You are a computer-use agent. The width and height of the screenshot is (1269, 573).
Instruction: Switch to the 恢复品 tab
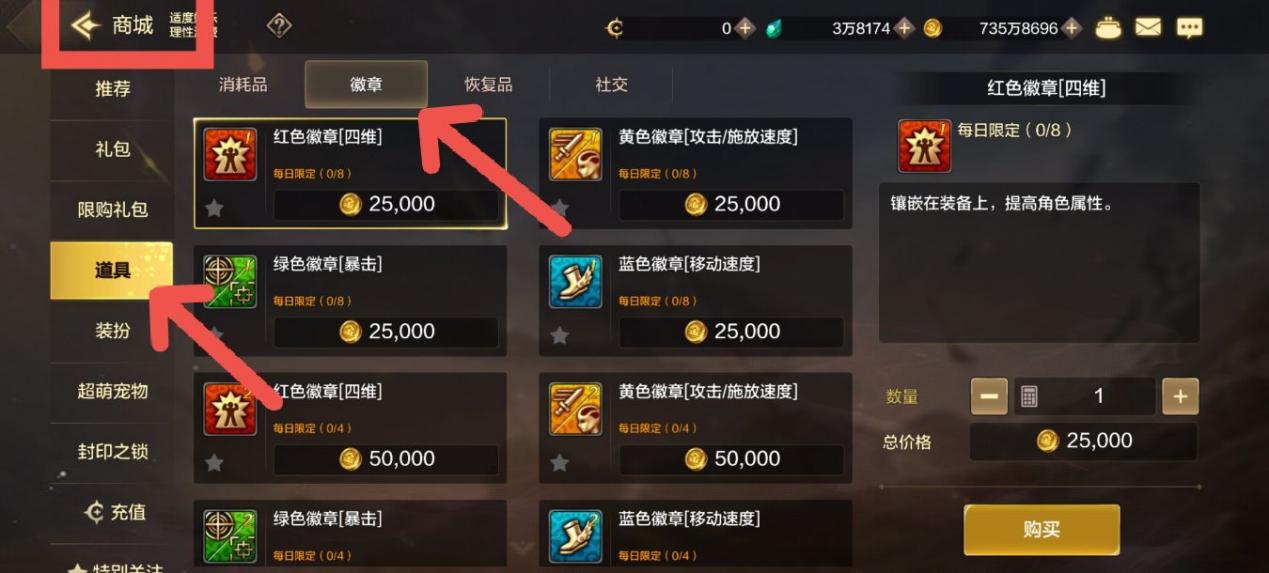[x=488, y=85]
